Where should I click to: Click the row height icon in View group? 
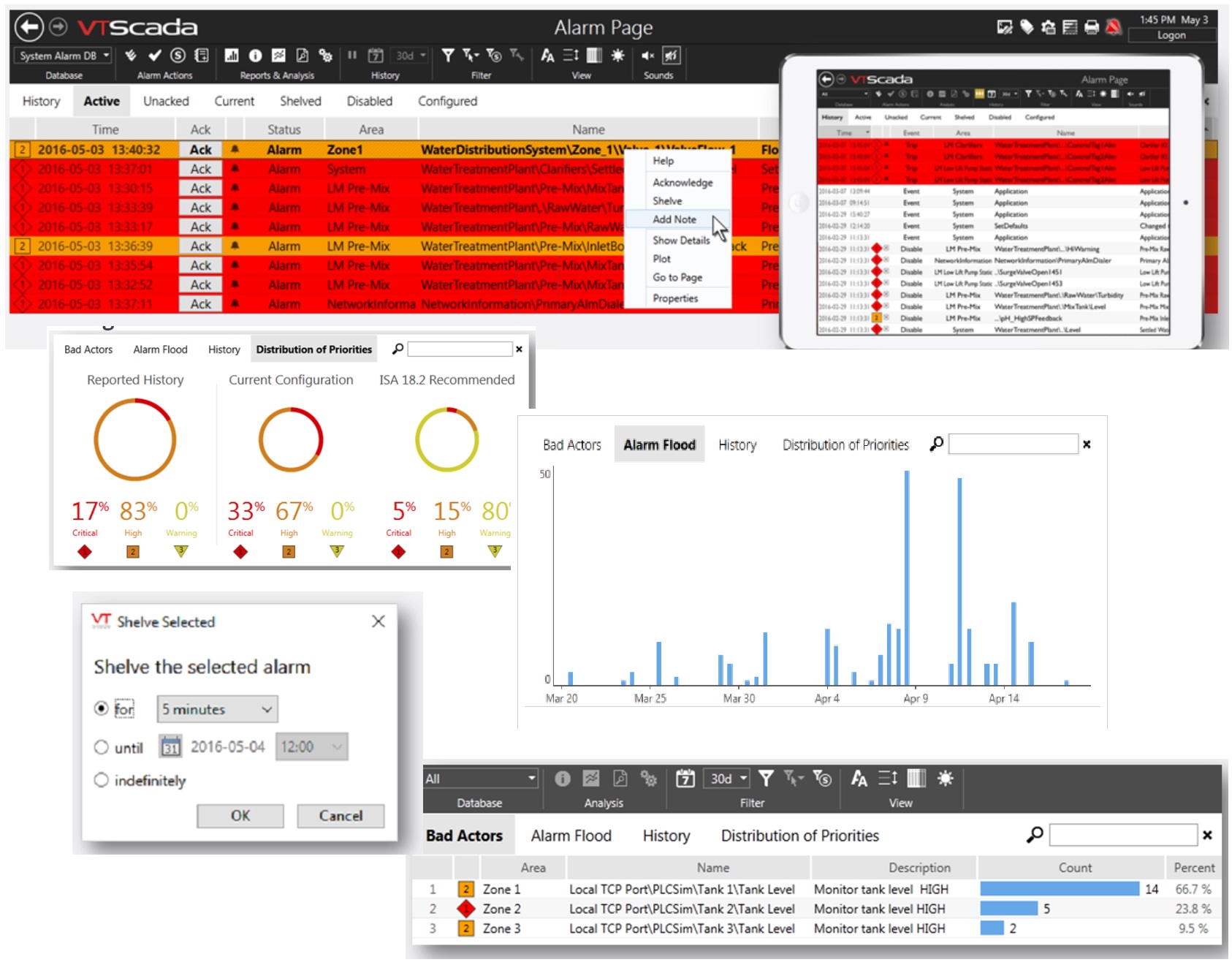pos(571,56)
